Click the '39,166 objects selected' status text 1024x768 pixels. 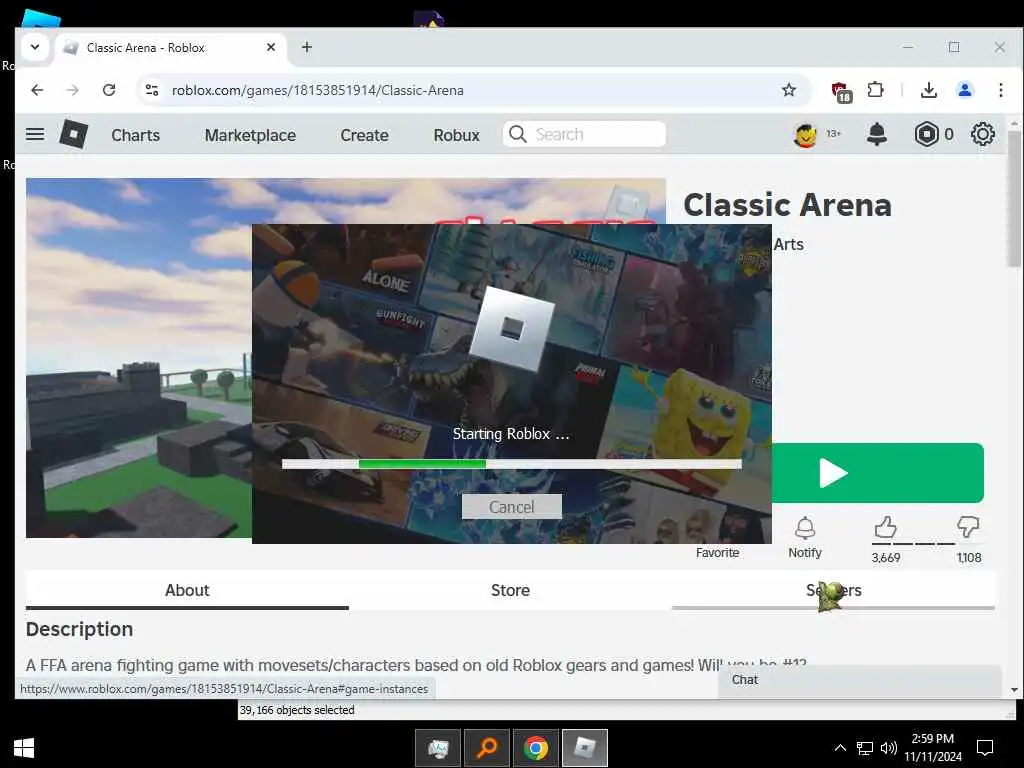coord(297,710)
